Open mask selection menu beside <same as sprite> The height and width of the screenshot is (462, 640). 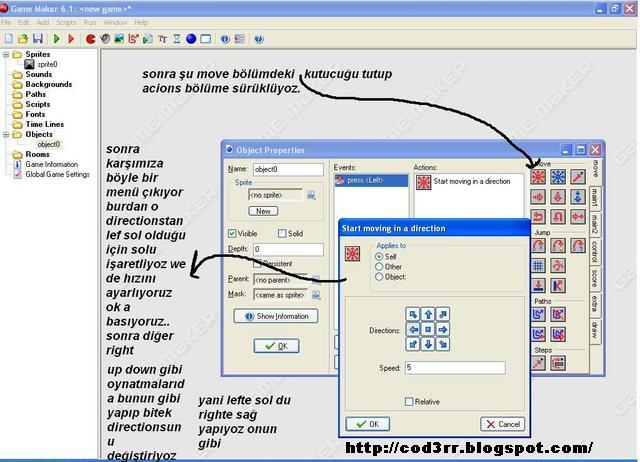tap(316, 295)
